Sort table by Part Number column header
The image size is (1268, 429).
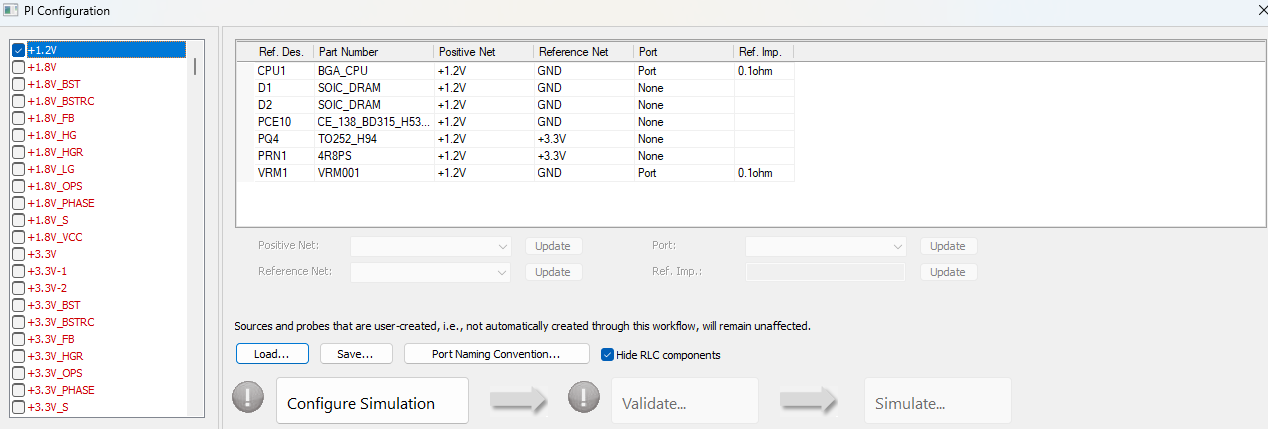pos(373,52)
